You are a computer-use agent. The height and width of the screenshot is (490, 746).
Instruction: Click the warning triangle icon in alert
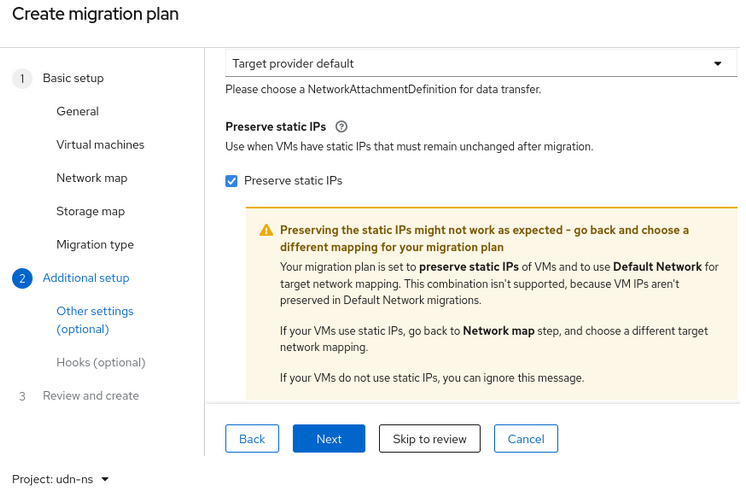pyautogui.click(x=266, y=230)
